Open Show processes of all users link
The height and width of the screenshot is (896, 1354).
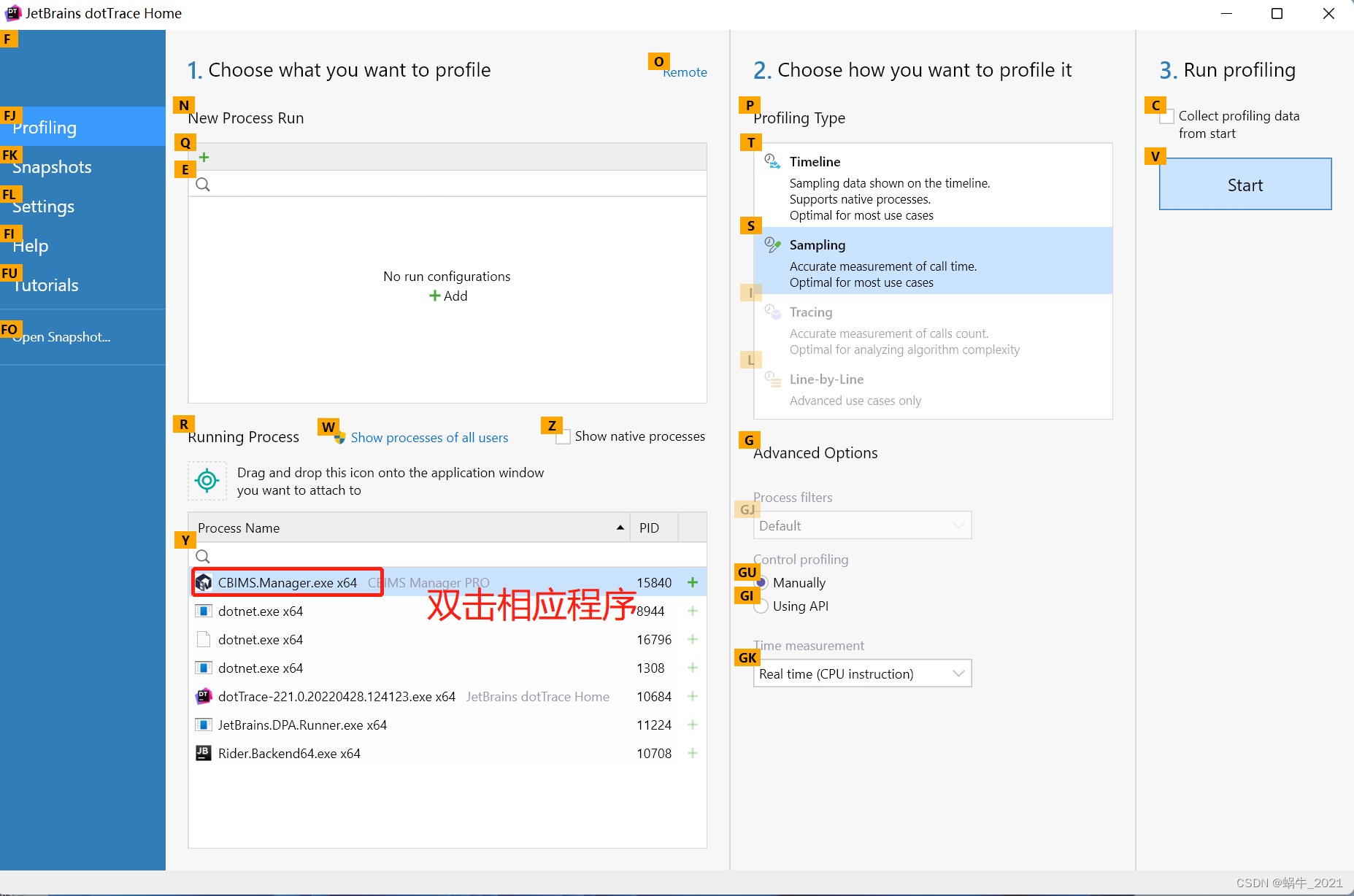click(x=429, y=438)
